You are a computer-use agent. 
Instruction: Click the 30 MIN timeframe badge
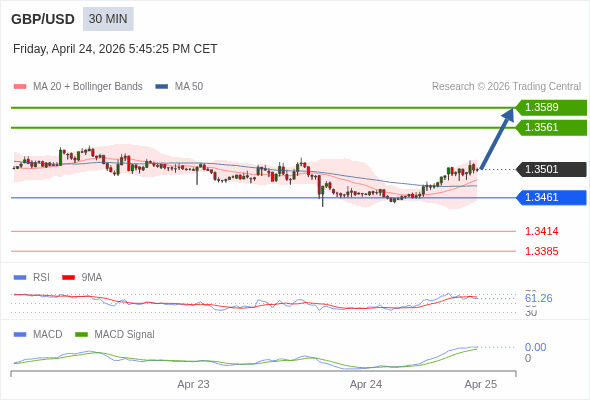[108, 19]
